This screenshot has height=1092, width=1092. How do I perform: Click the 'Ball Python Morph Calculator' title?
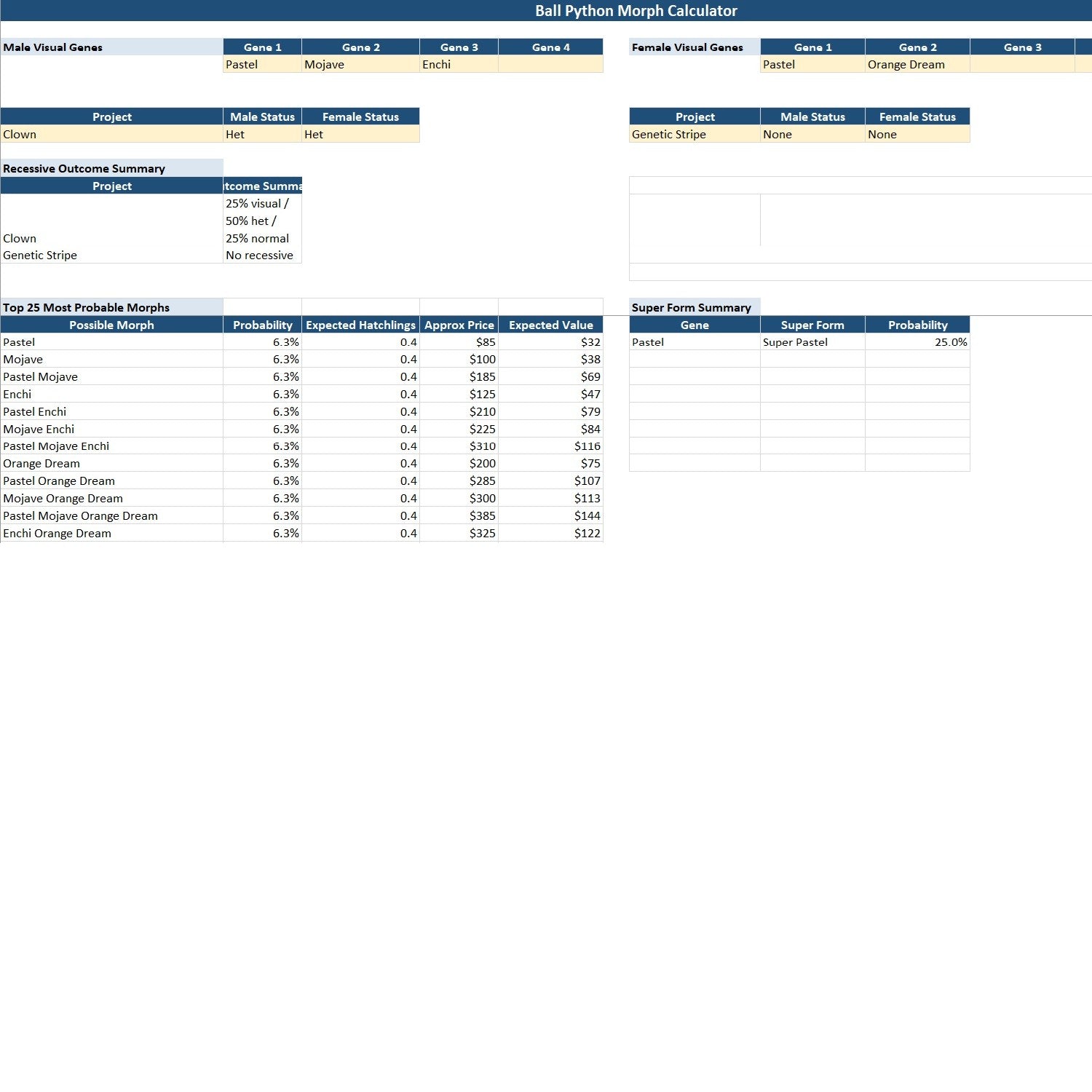[636, 11]
